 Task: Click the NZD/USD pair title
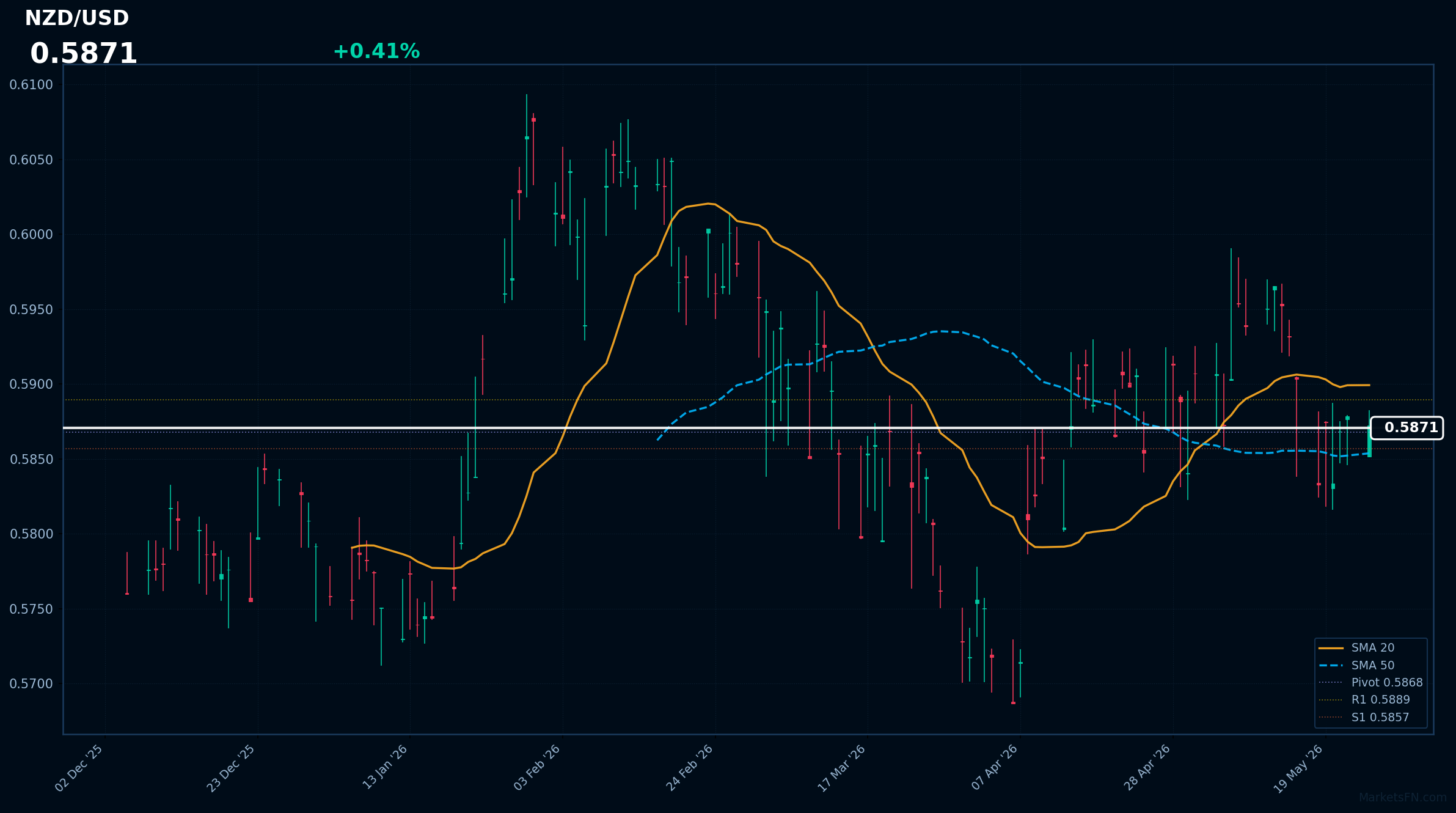pyautogui.click(x=77, y=18)
